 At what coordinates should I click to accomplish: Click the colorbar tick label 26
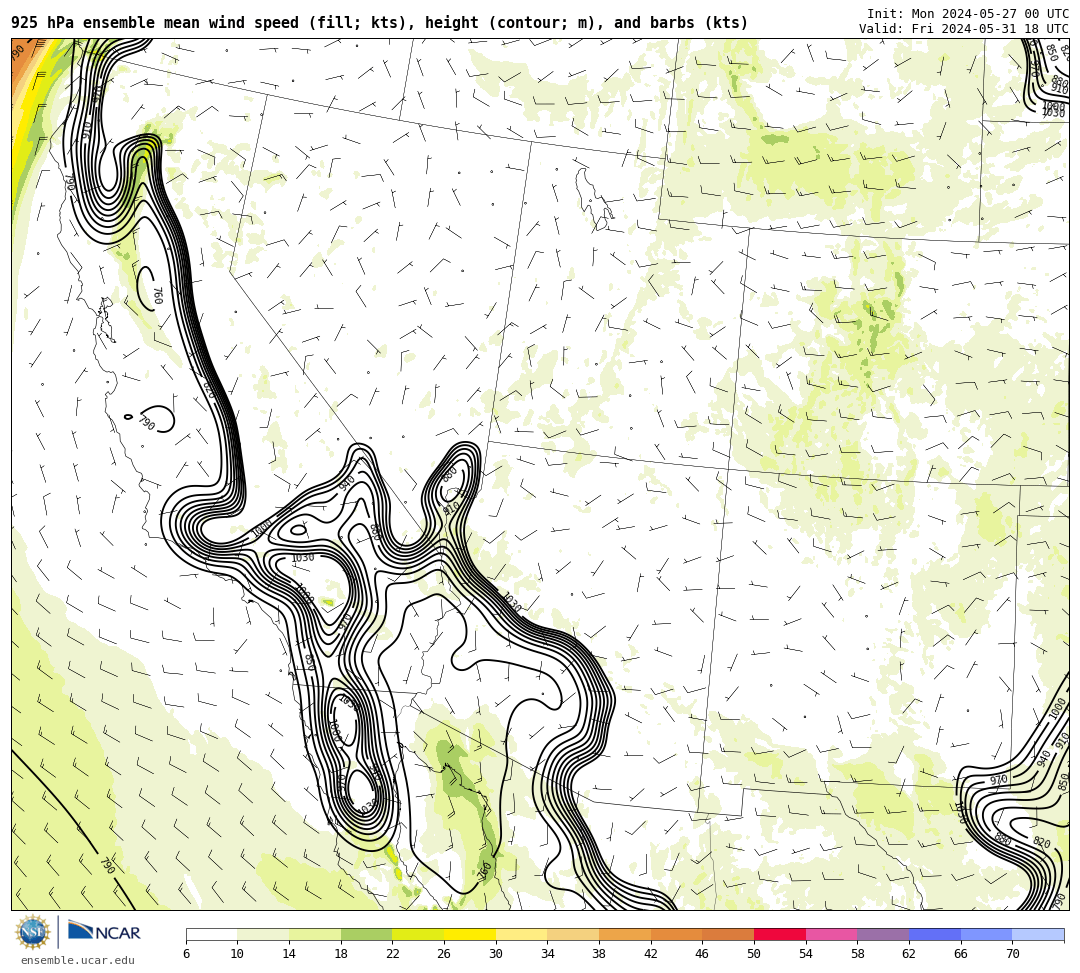click(x=444, y=954)
